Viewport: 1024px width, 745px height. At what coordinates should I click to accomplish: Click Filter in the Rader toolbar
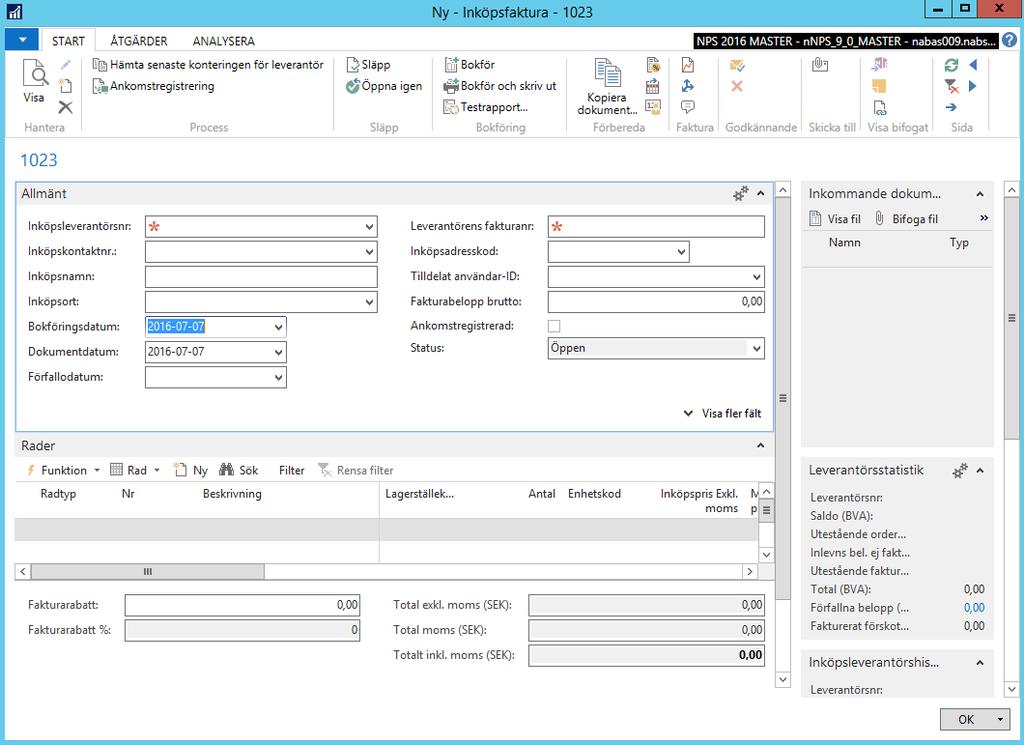pos(291,470)
